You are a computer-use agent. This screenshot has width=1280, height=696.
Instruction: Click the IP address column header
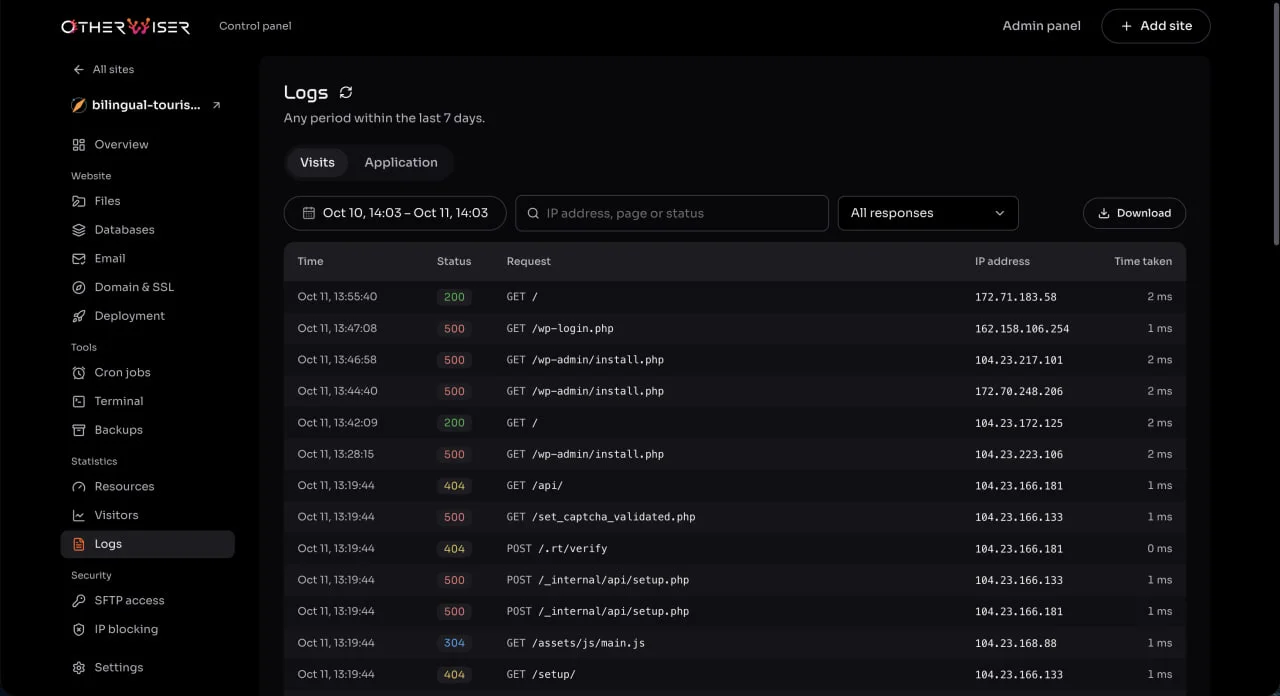click(x=1002, y=261)
